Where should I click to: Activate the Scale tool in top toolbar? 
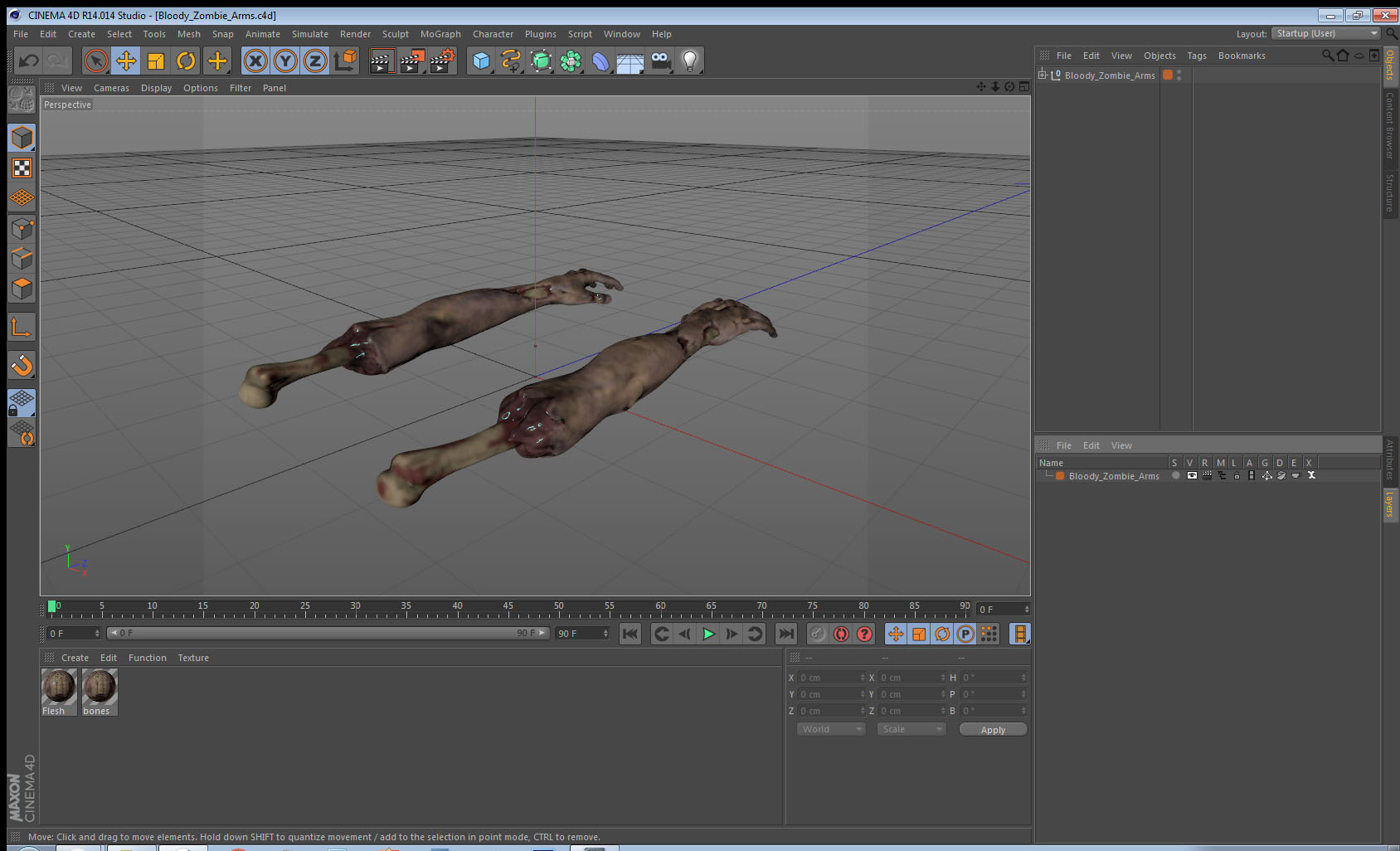click(x=156, y=61)
